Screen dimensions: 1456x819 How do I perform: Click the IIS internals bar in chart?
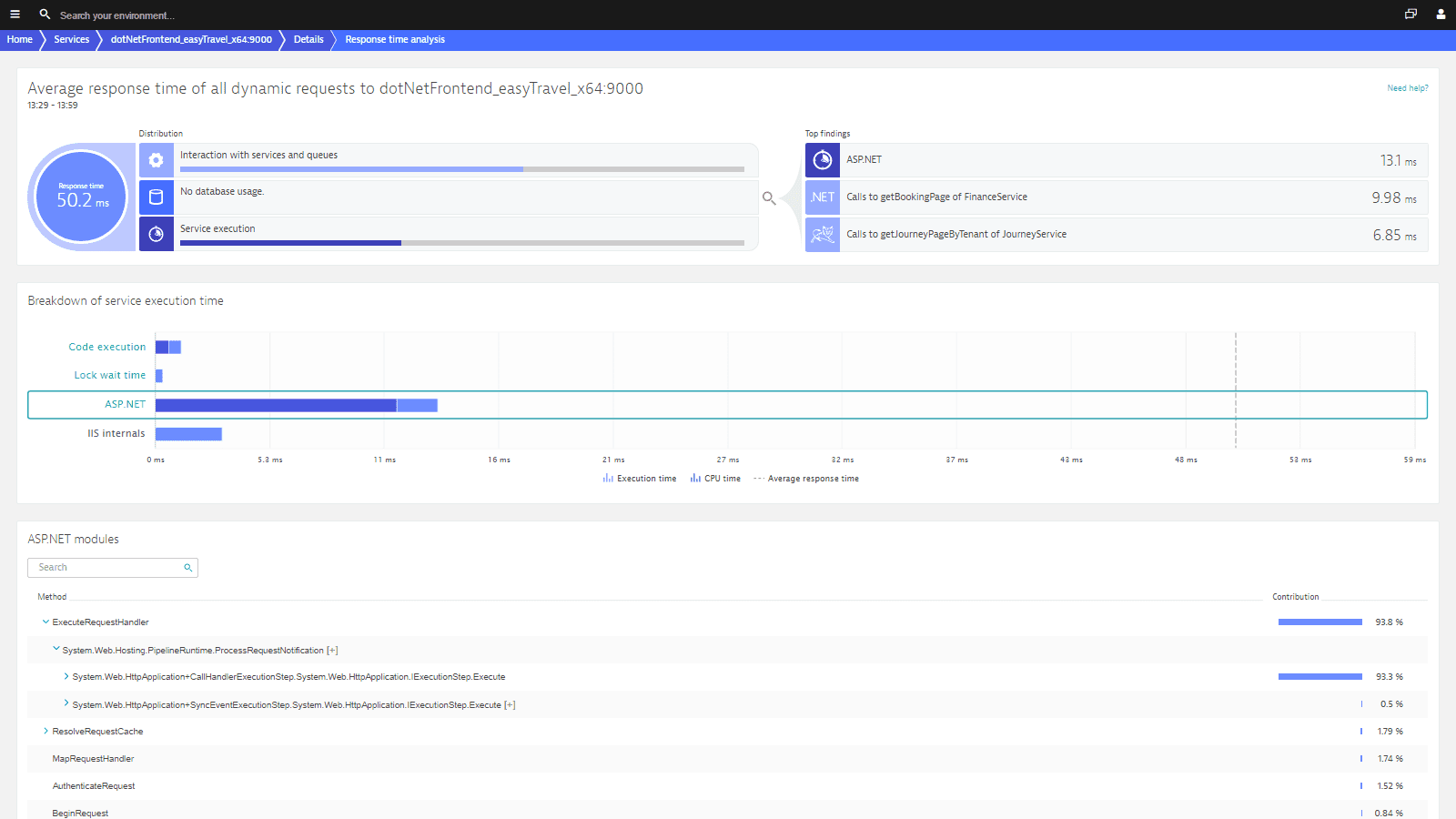(x=188, y=434)
